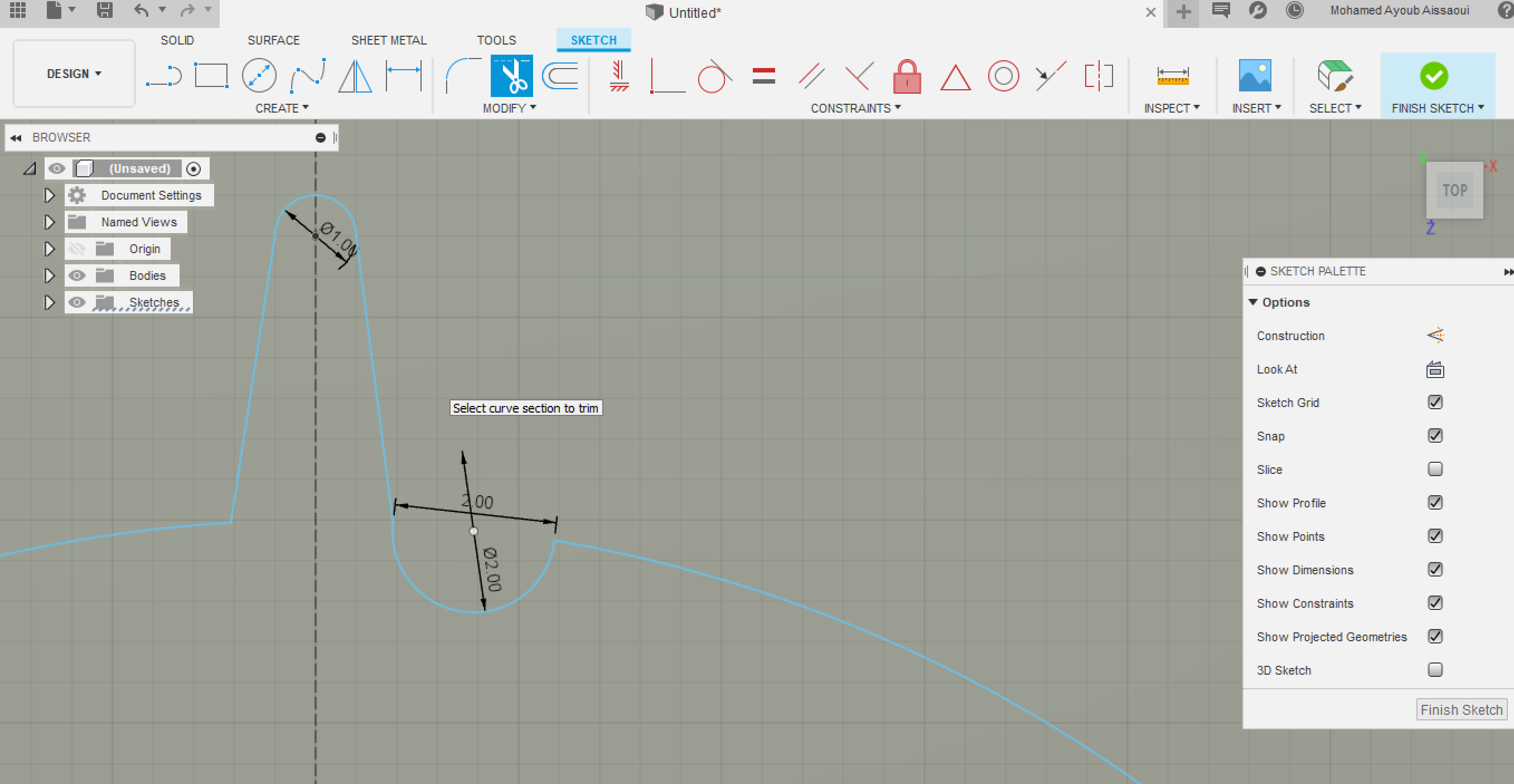Screen dimensions: 1514x784
Task: Toggle the 3D Sketch checkbox
Action: 1435,670
